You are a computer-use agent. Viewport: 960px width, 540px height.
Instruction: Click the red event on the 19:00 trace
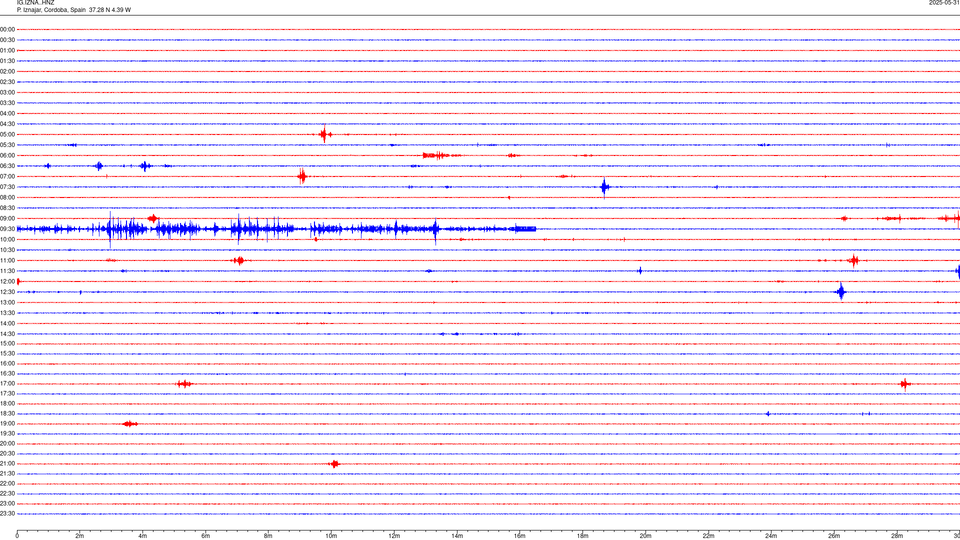tap(129, 424)
